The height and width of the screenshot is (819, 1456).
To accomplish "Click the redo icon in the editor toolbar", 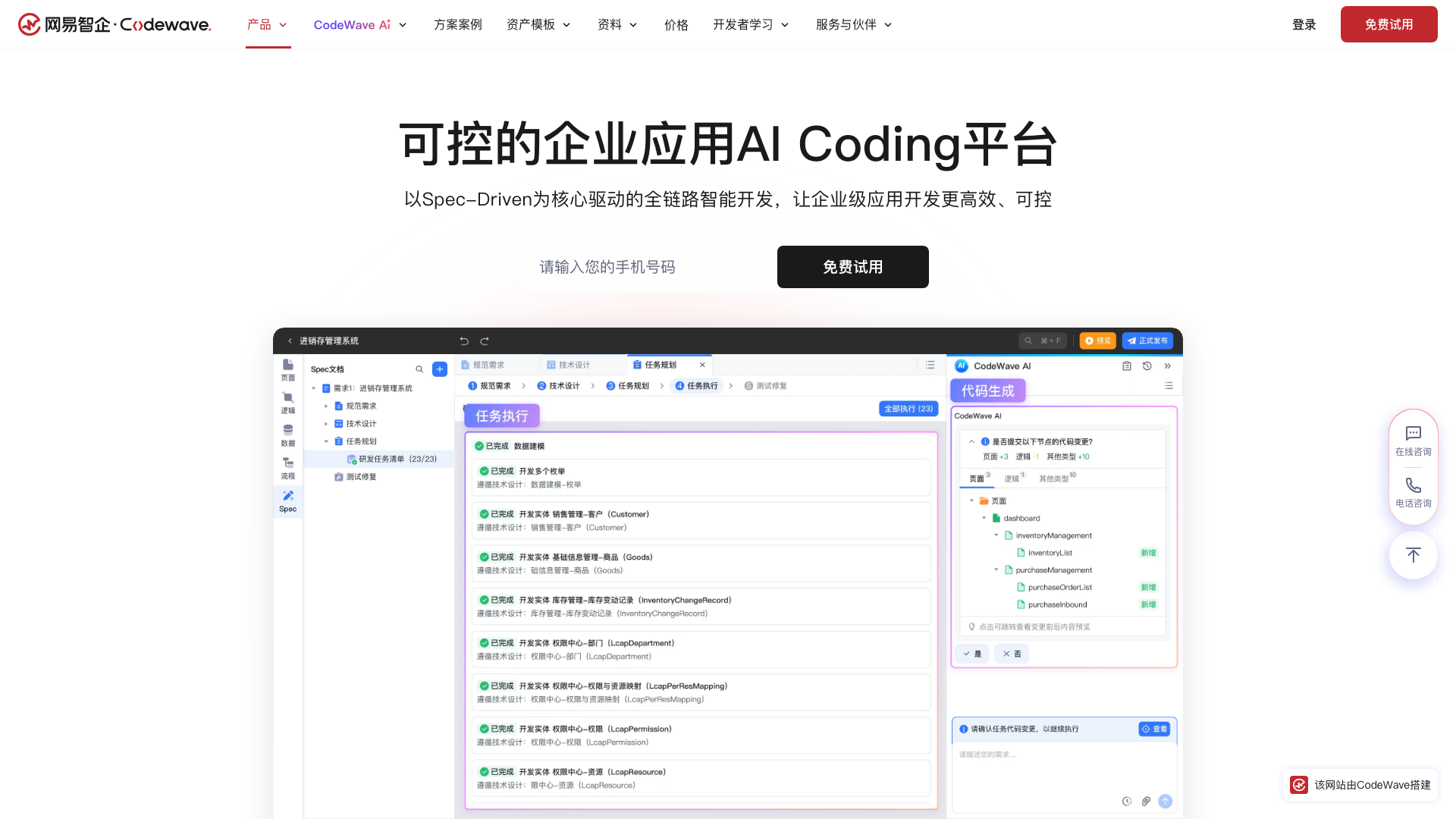I will [485, 341].
